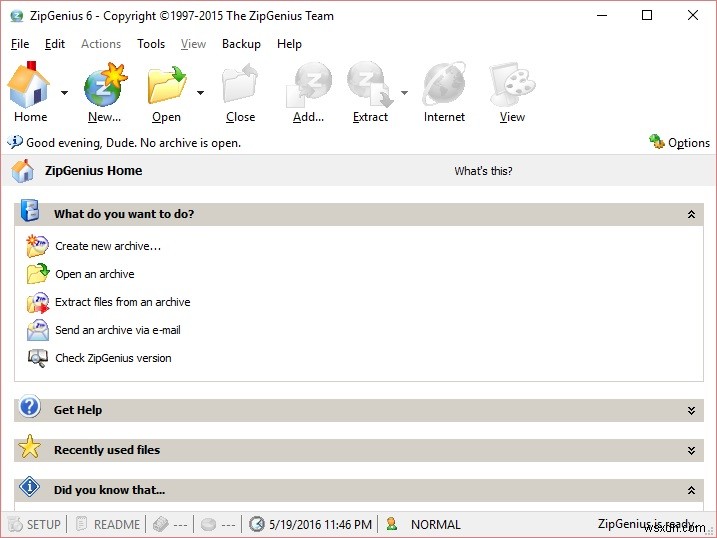
Task: Click the disk icon in status bar
Action: 209,524
